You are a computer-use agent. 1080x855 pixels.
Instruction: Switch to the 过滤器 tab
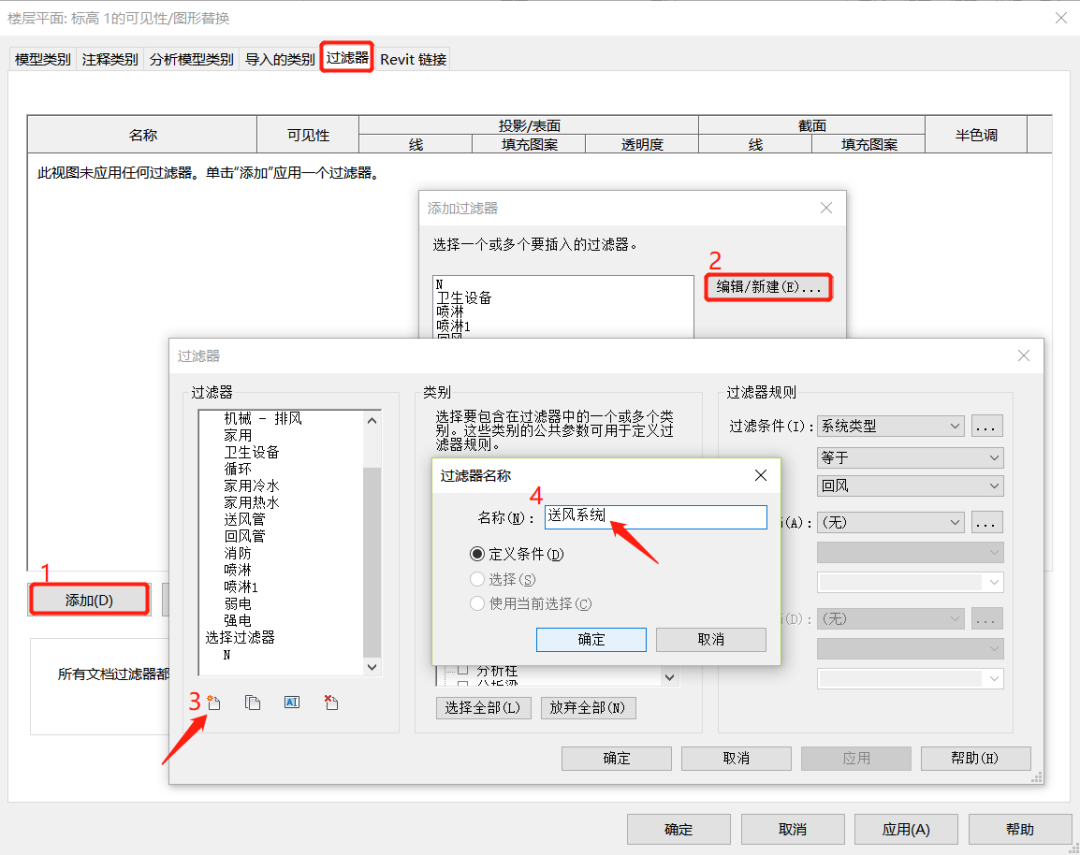347,57
